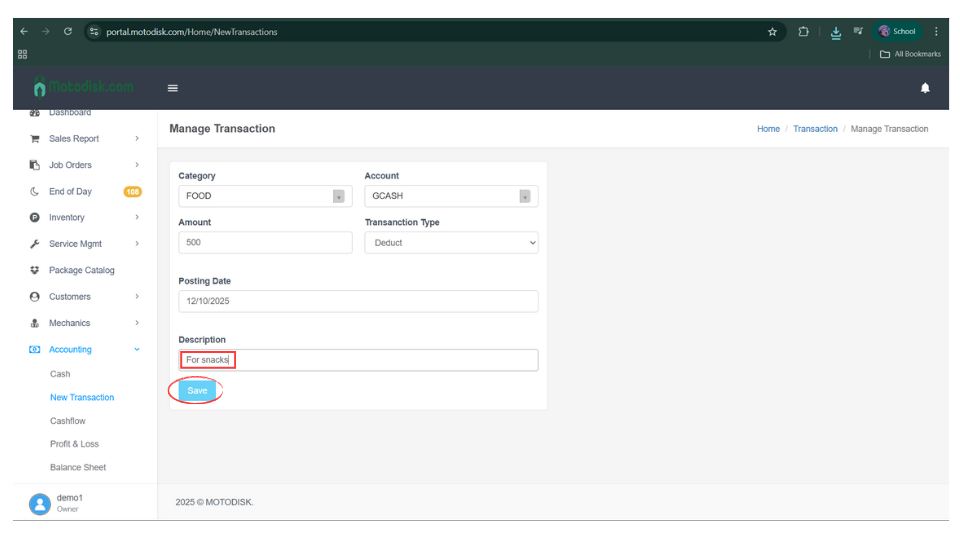Click the Posting Date field
Screen dimensions: 960x540
click(357, 301)
